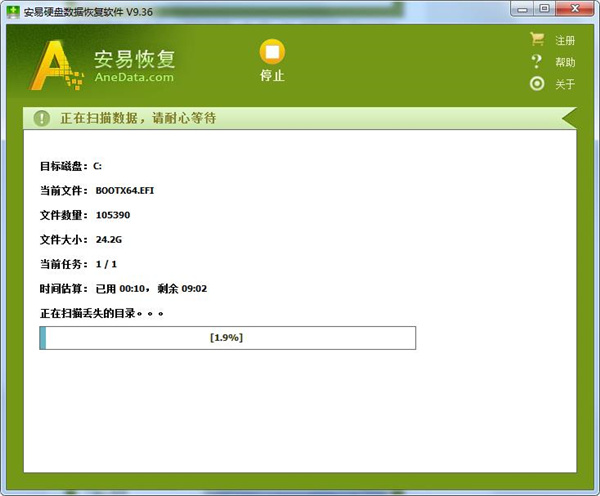The width and height of the screenshot is (600, 496).
Task: Click the green exclamation status icon
Action: pos(41,118)
